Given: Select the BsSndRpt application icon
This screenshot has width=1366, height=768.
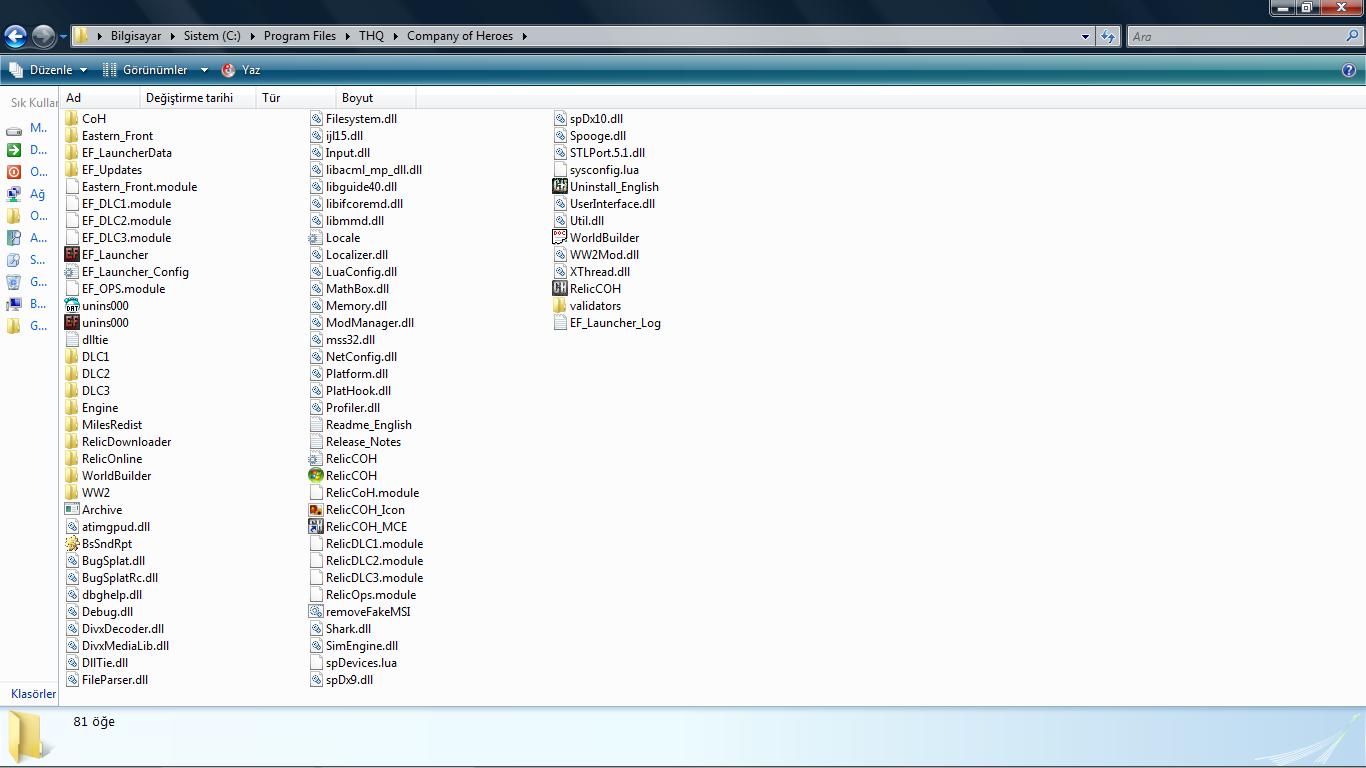Looking at the screenshot, I should tap(72, 544).
